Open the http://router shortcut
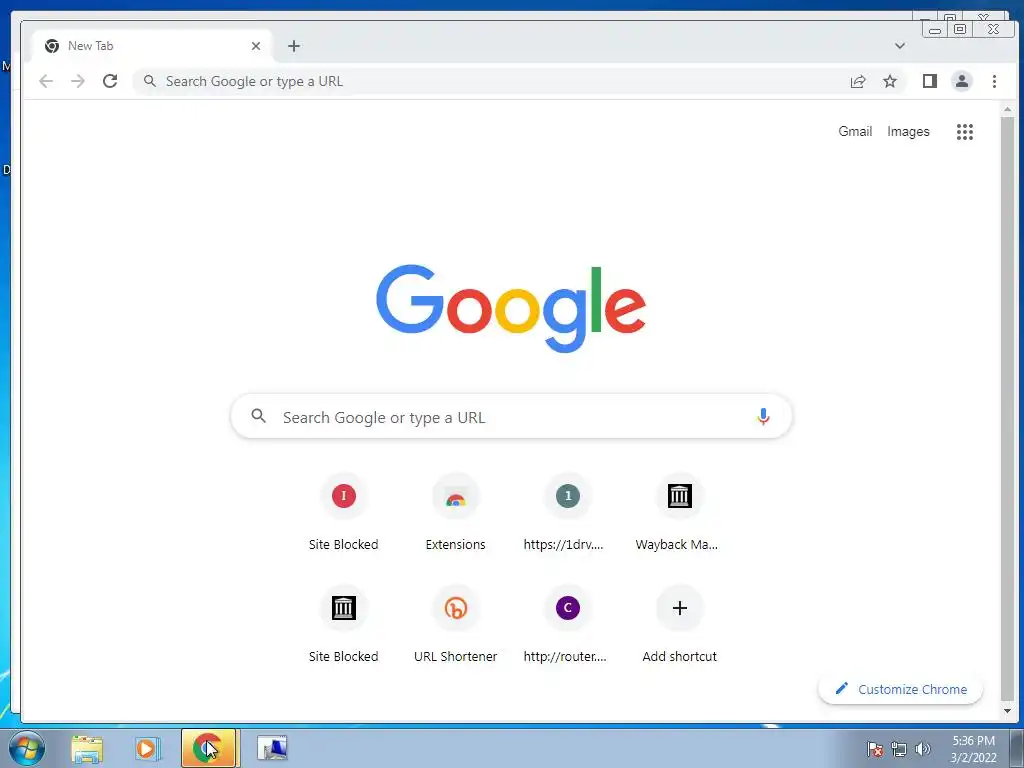1024x768 pixels. coord(568,624)
